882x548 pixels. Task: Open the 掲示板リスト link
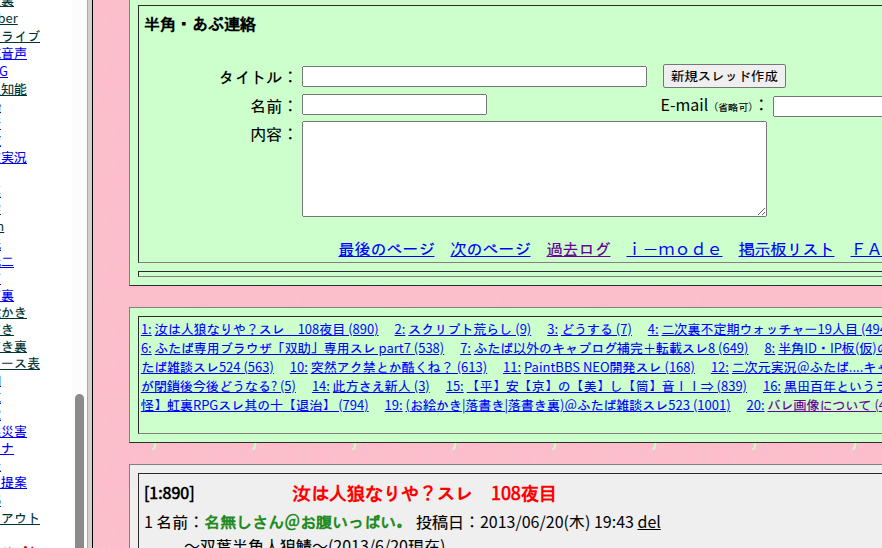click(786, 250)
